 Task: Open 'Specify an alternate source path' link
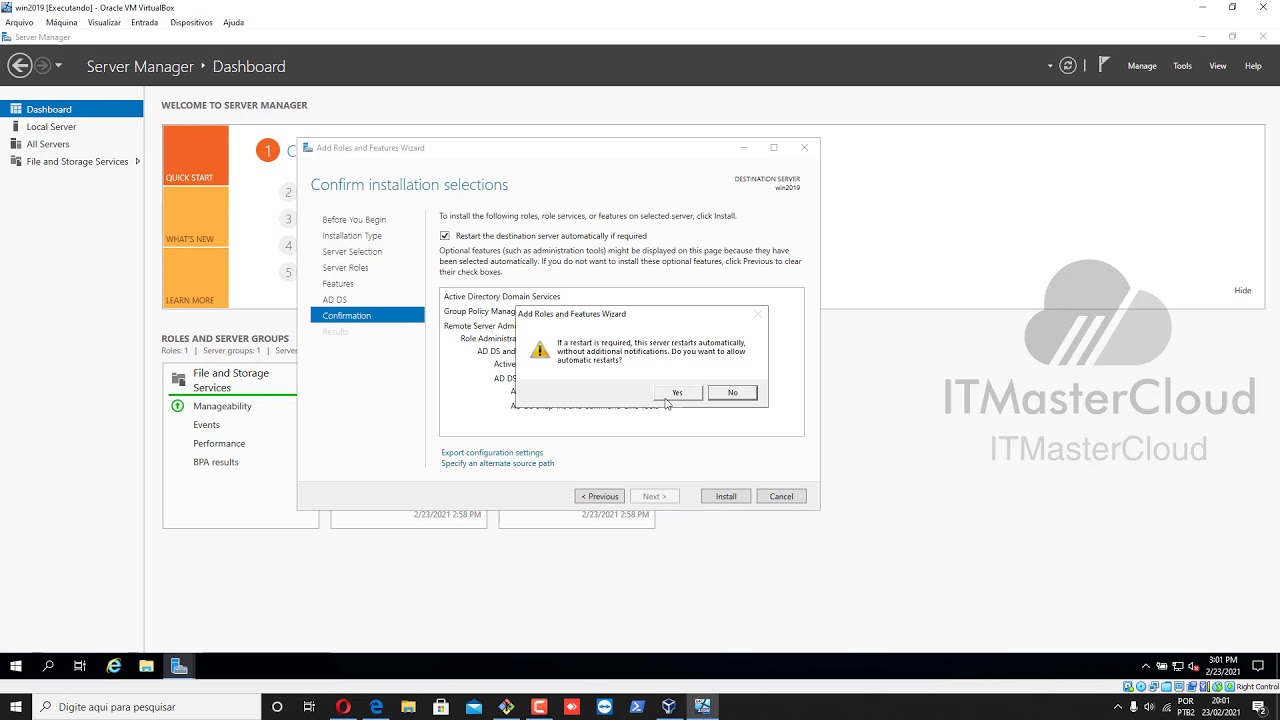[497, 464]
